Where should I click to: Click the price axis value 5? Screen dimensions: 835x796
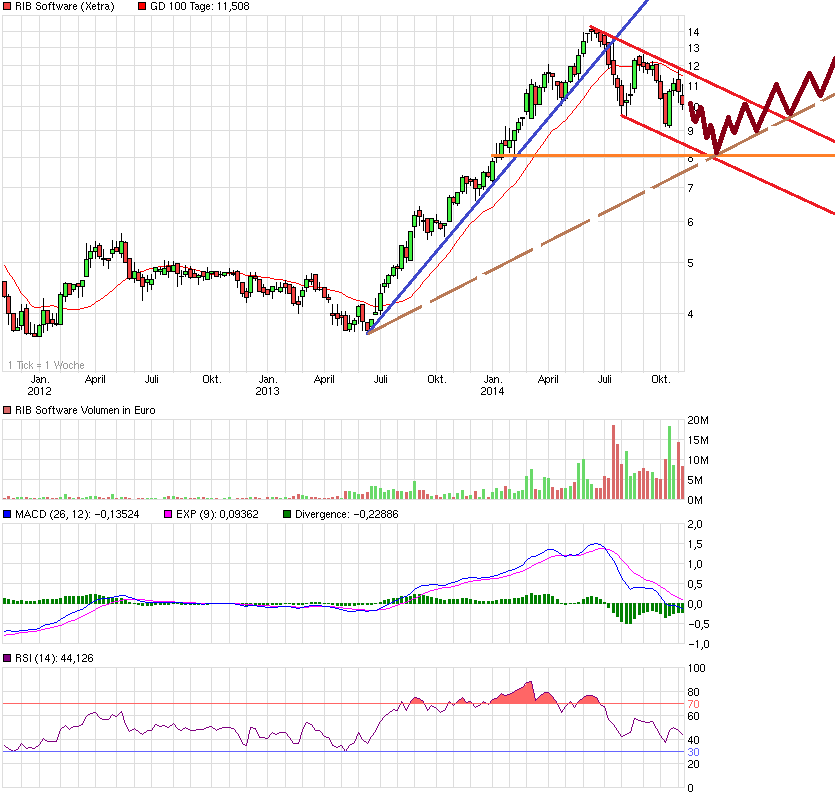tap(691, 264)
